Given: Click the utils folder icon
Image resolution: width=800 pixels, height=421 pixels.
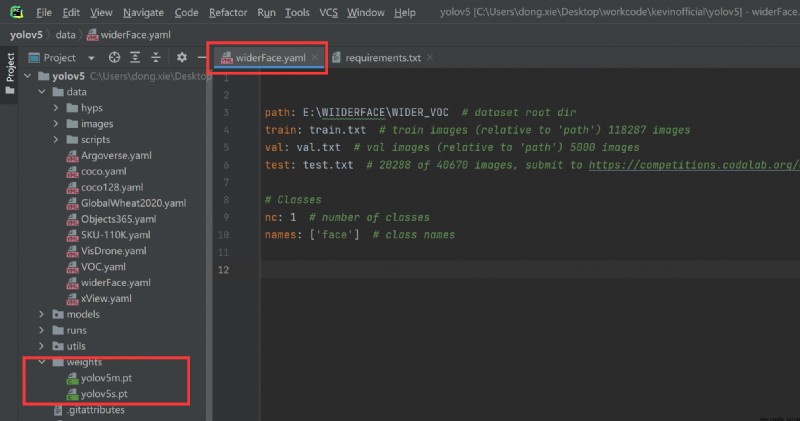Looking at the screenshot, I should coord(58,346).
